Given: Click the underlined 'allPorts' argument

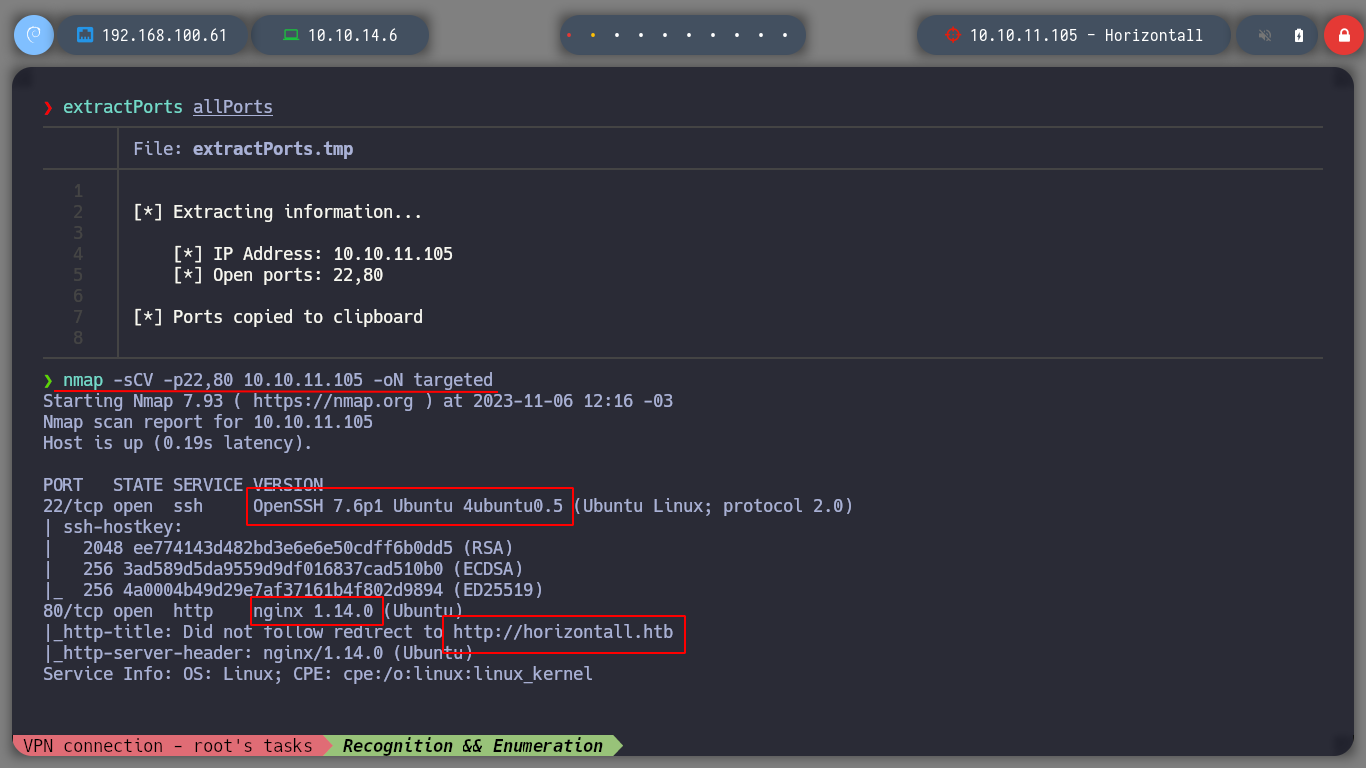Looking at the screenshot, I should (x=233, y=107).
